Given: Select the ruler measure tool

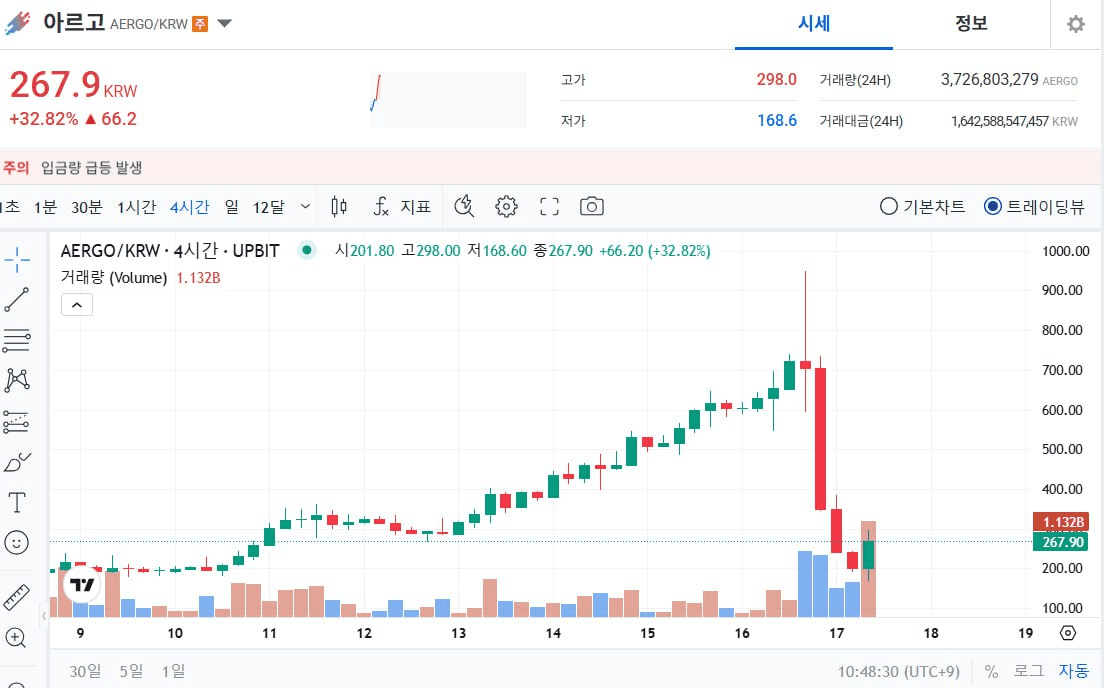Looking at the screenshot, I should 17,596.
